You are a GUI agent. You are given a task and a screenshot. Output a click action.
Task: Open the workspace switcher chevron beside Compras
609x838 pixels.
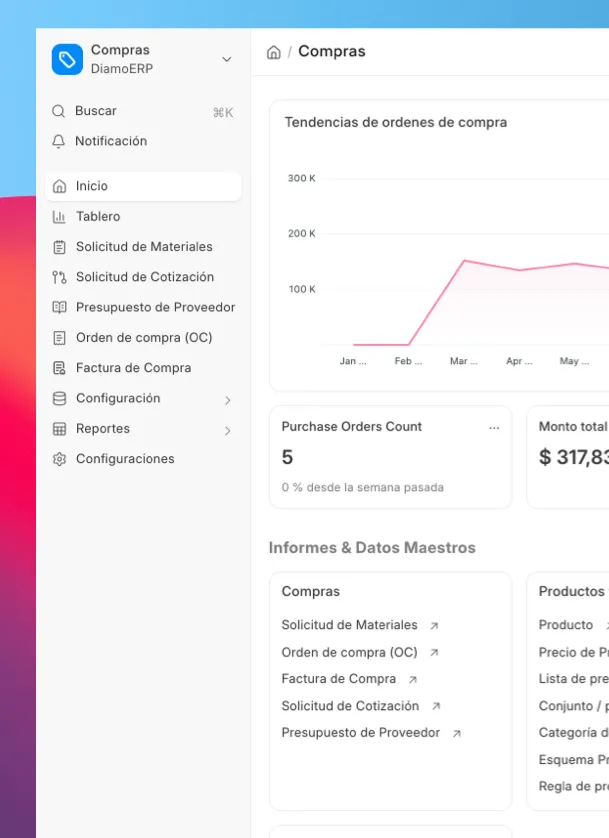pos(227,59)
